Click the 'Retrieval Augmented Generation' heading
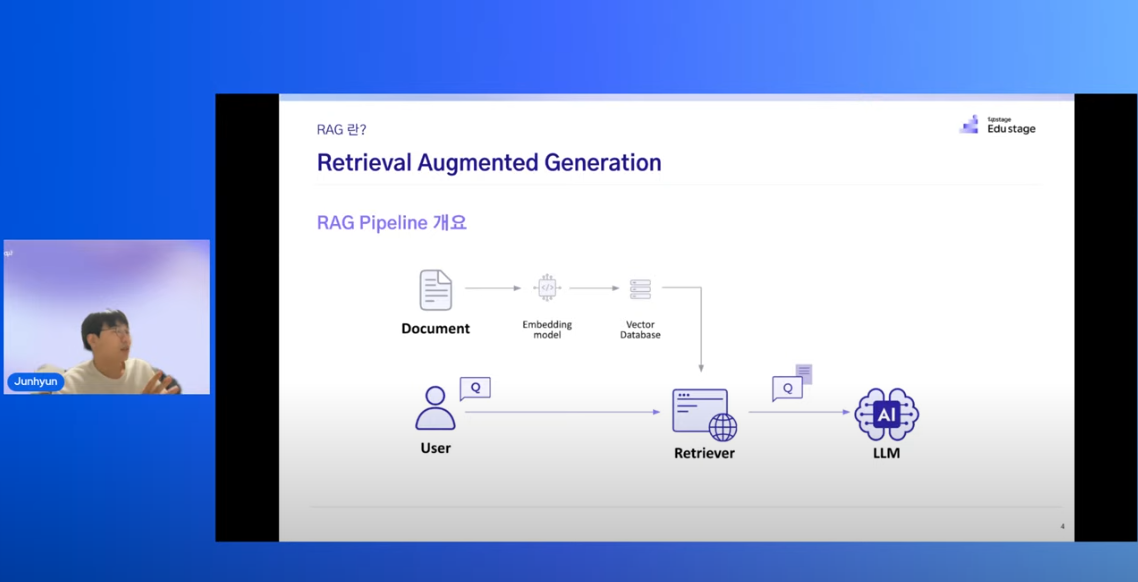This screenshot has width=1138, height=582. [489, 163]
